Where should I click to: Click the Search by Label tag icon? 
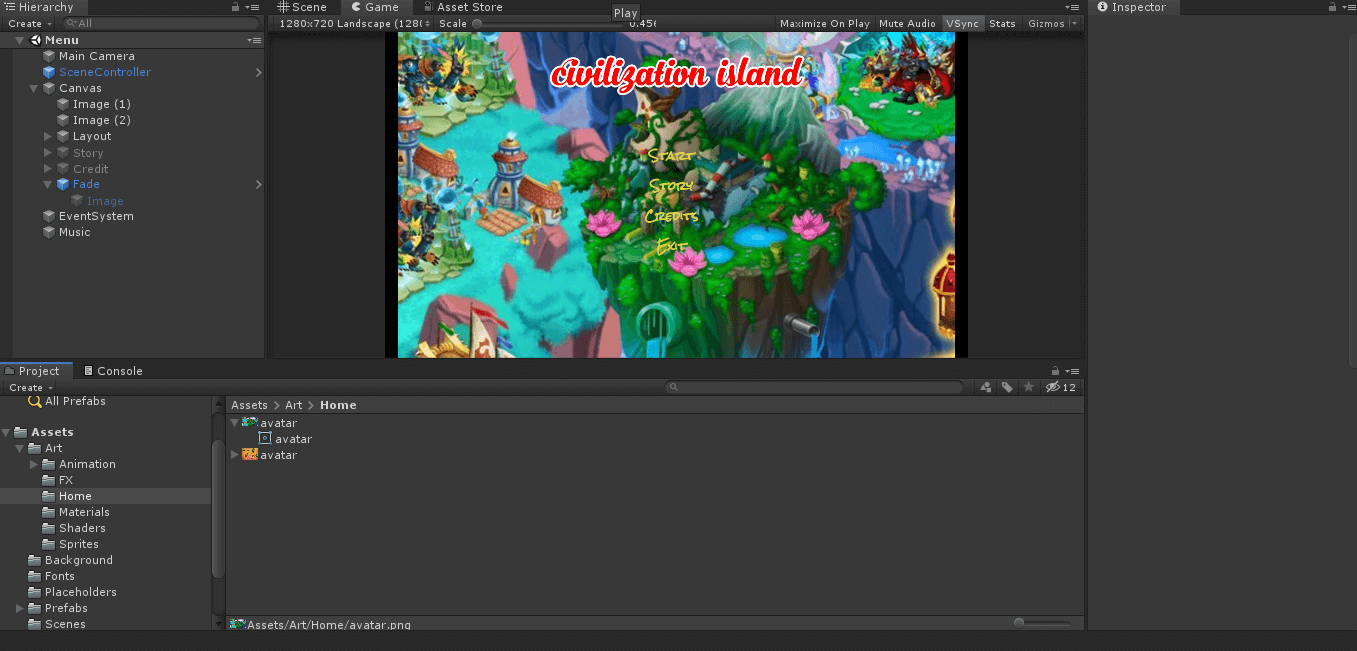click(x=1007, y=387)
